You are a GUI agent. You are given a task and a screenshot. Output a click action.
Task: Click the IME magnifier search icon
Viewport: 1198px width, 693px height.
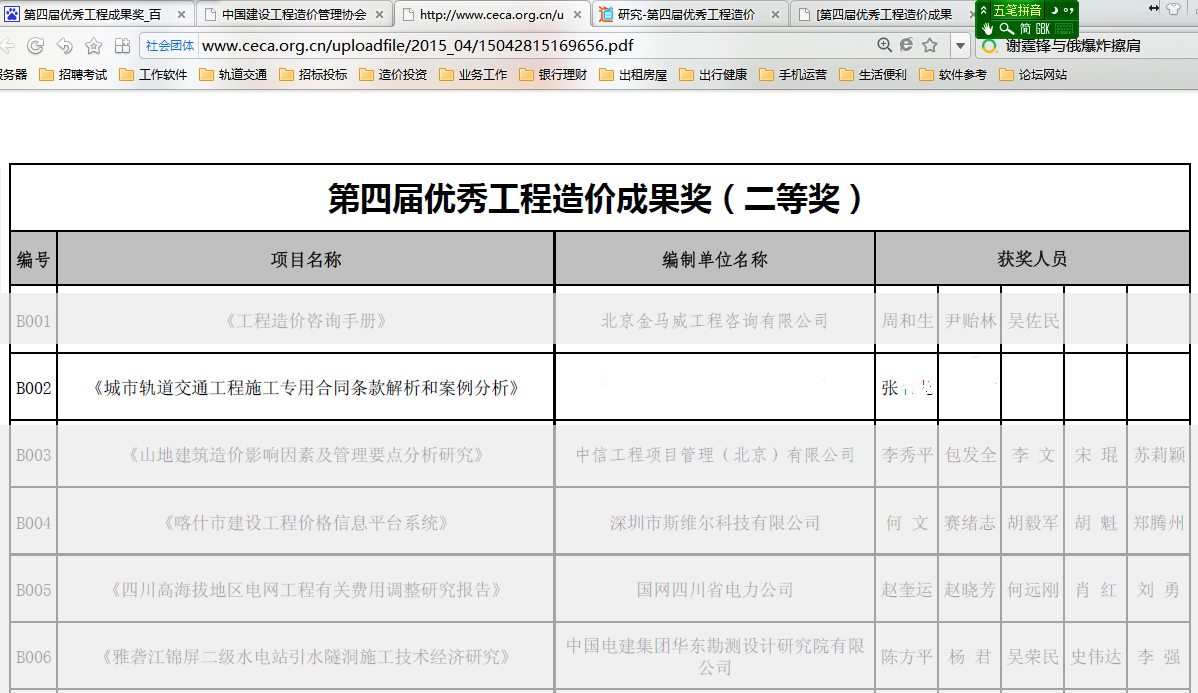1006,29
